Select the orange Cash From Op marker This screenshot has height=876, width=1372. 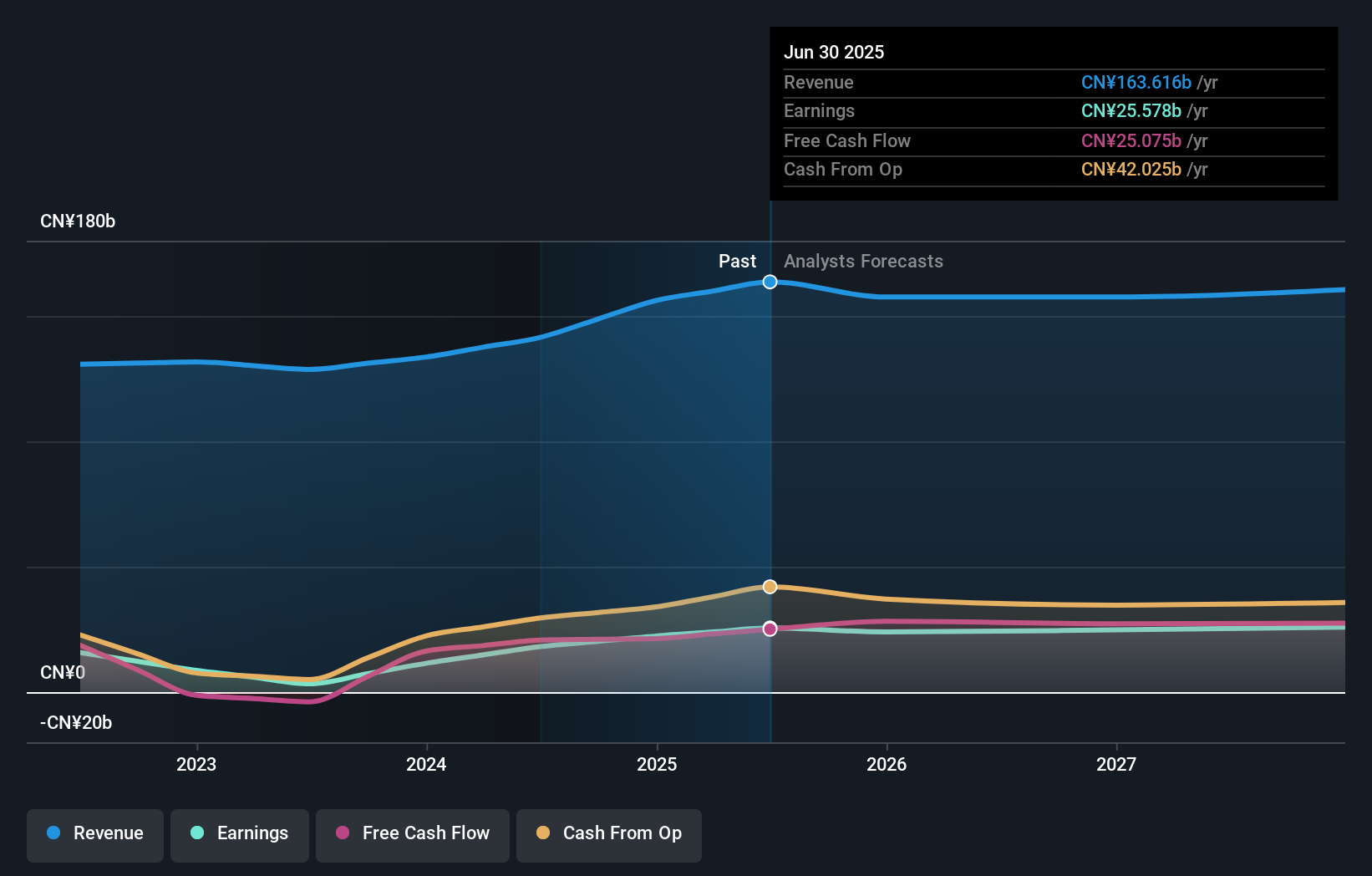pyautogui.click(x=769, y=586)
